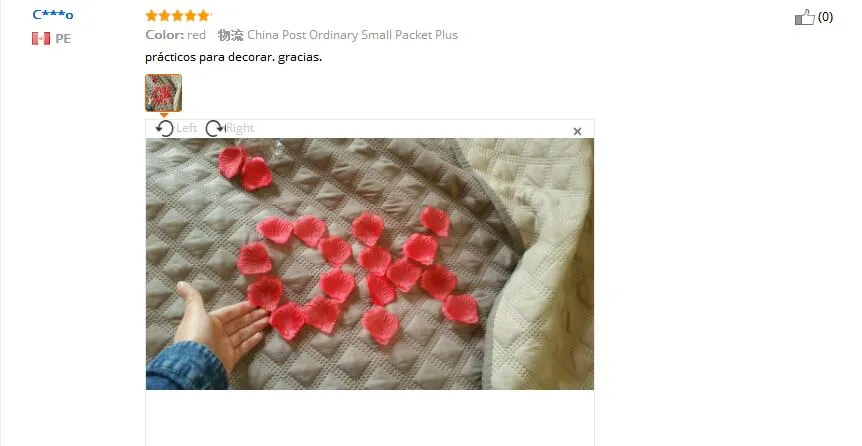Click the "Color: red" variant text
862x446 pixels.
[175, 35]
